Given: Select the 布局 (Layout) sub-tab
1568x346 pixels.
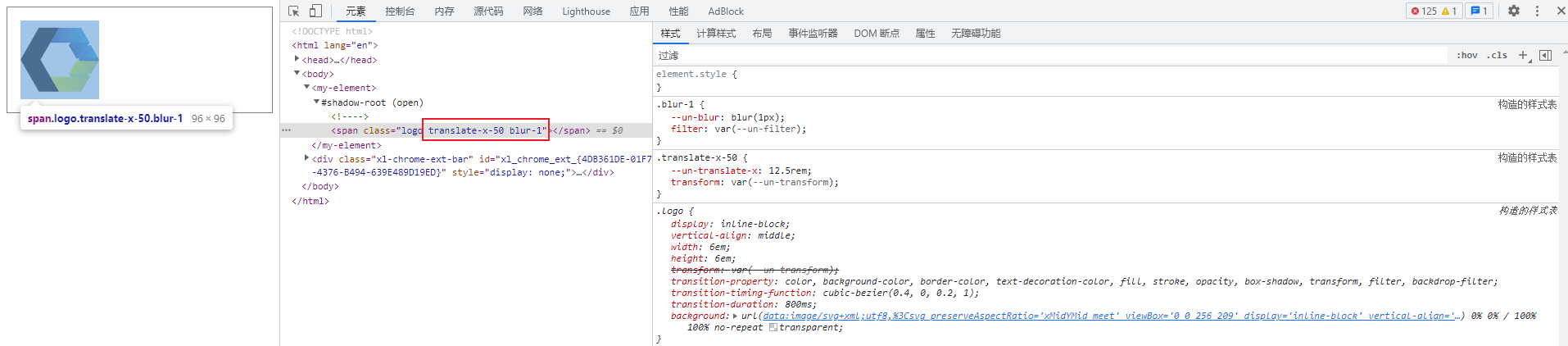Looking at the screenshot, I should 762,33.
